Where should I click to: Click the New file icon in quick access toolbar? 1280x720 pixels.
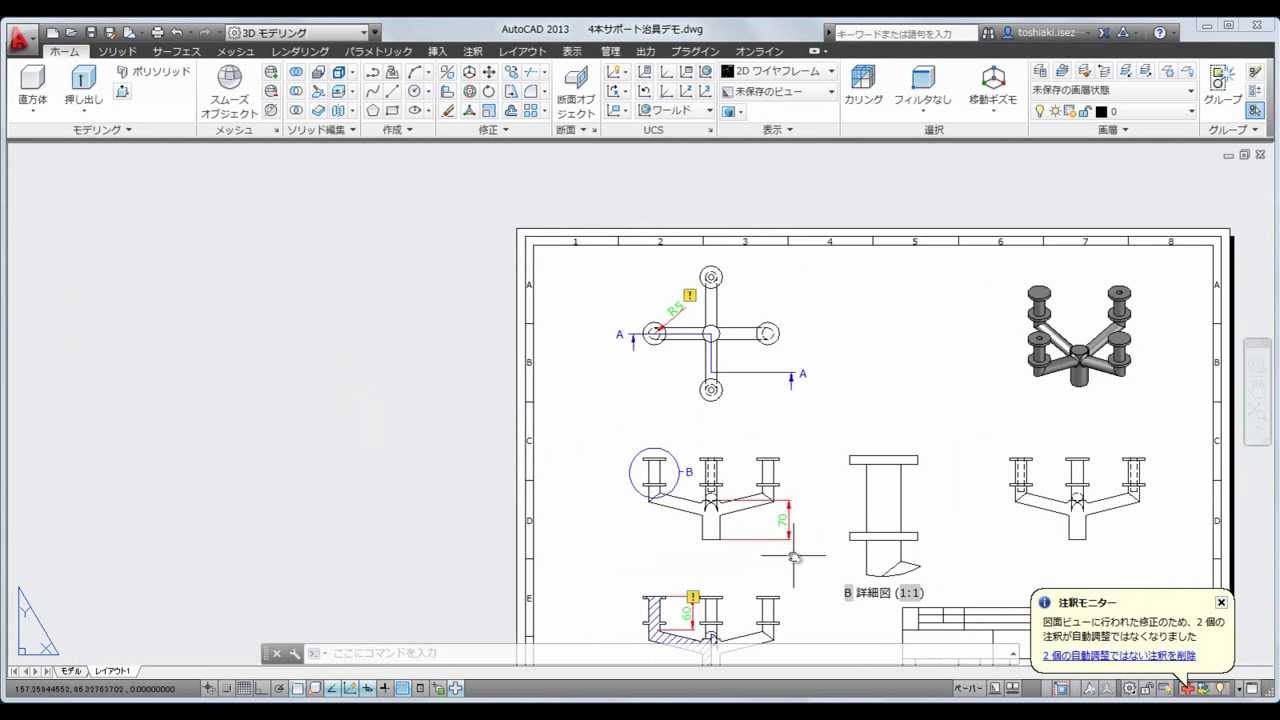pyautogui.click(x=53, y=33)
